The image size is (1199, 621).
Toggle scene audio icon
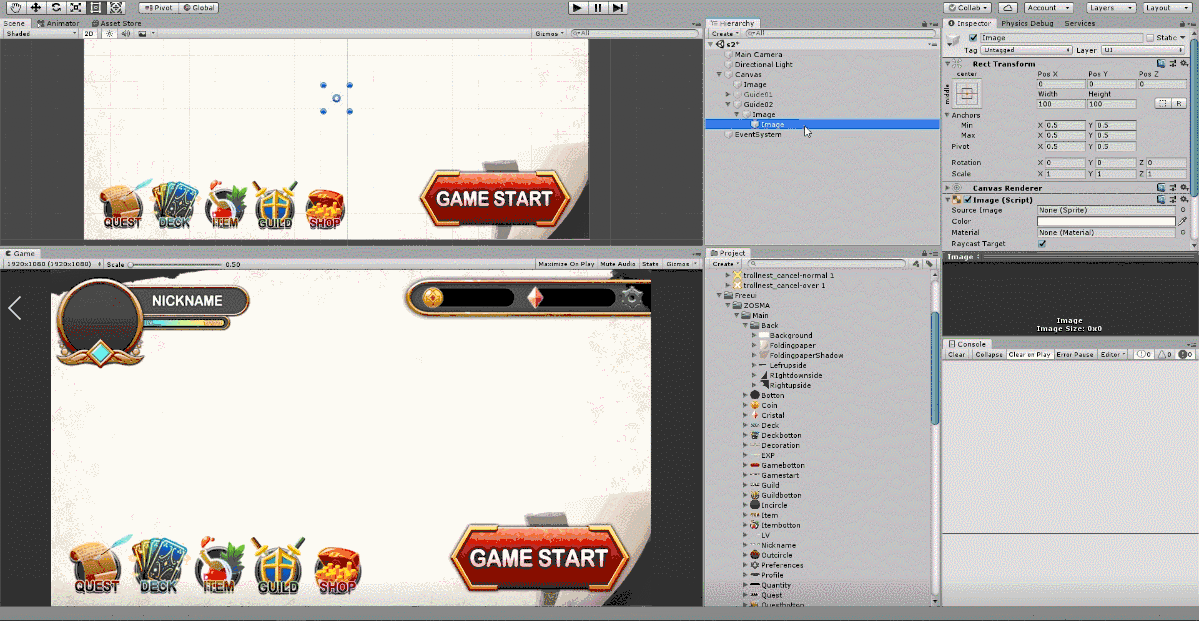tap(125, 34)
